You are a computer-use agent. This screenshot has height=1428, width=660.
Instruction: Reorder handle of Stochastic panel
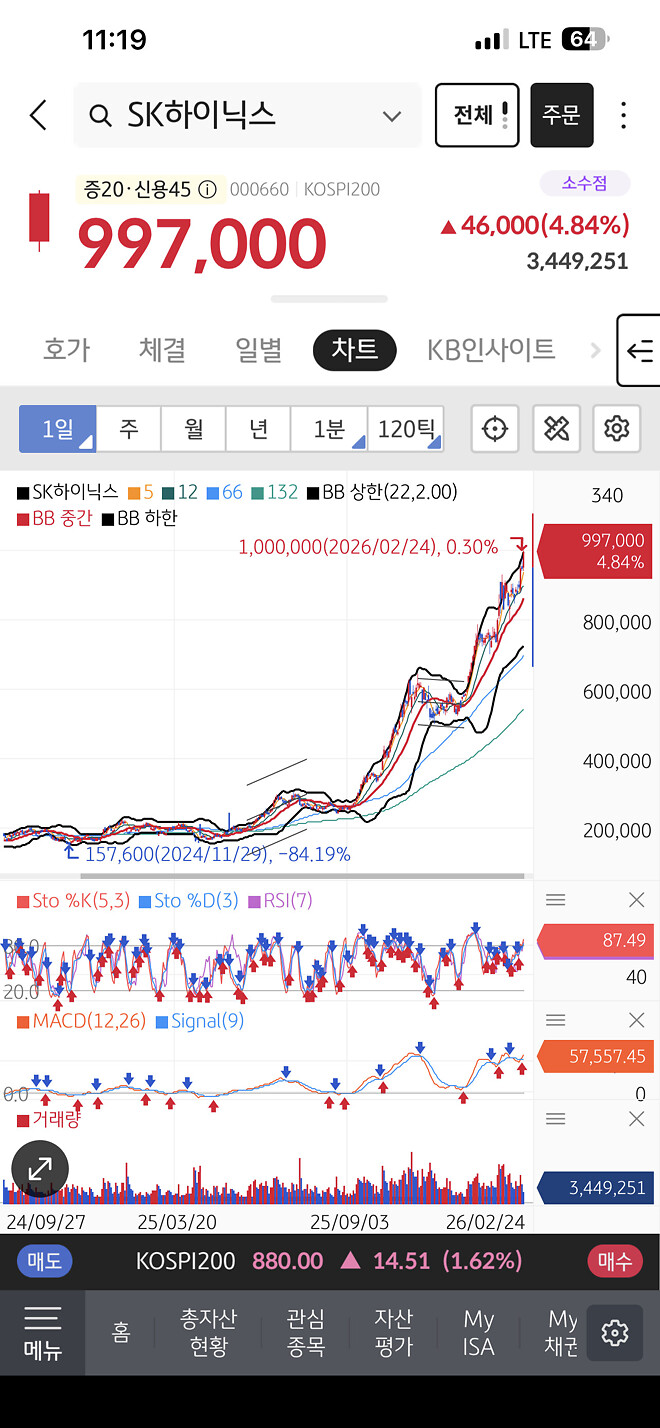556,900
